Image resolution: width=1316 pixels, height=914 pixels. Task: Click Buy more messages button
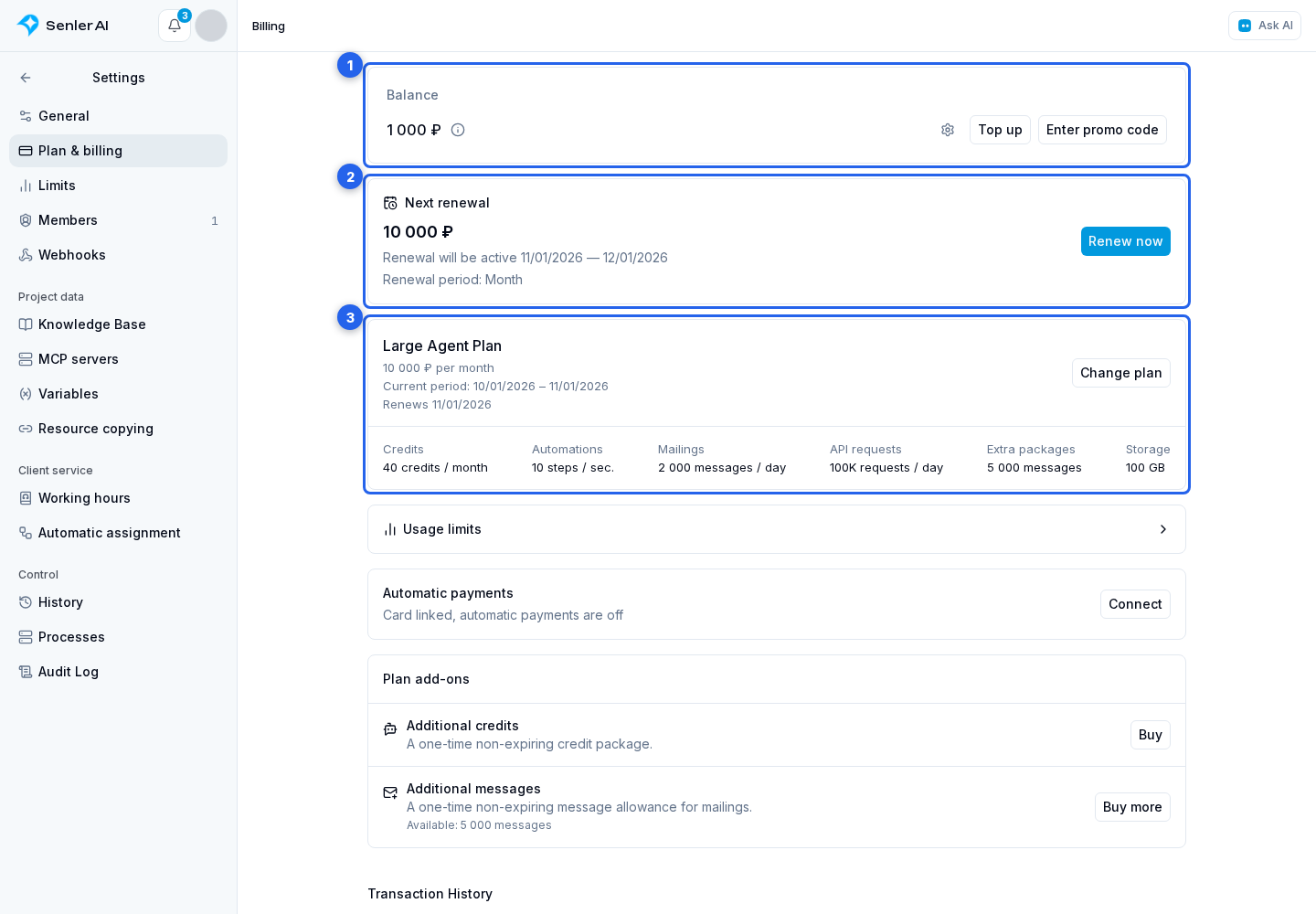1132,807
